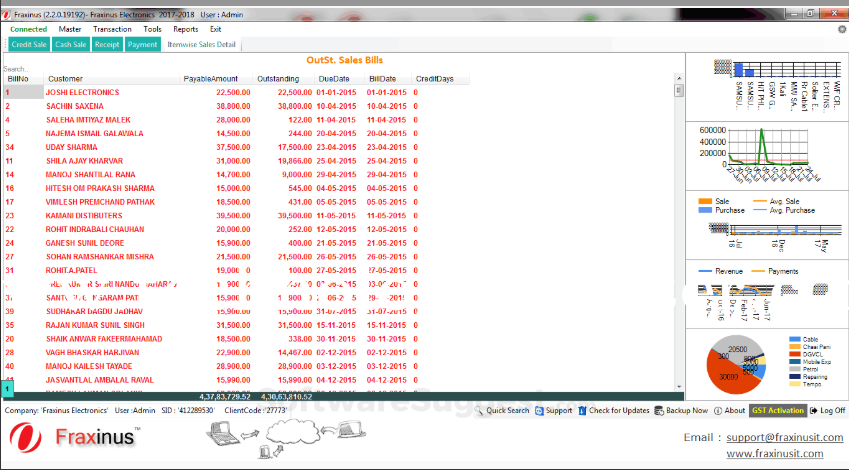Click the Cable legend color swatch

point(794,340)
